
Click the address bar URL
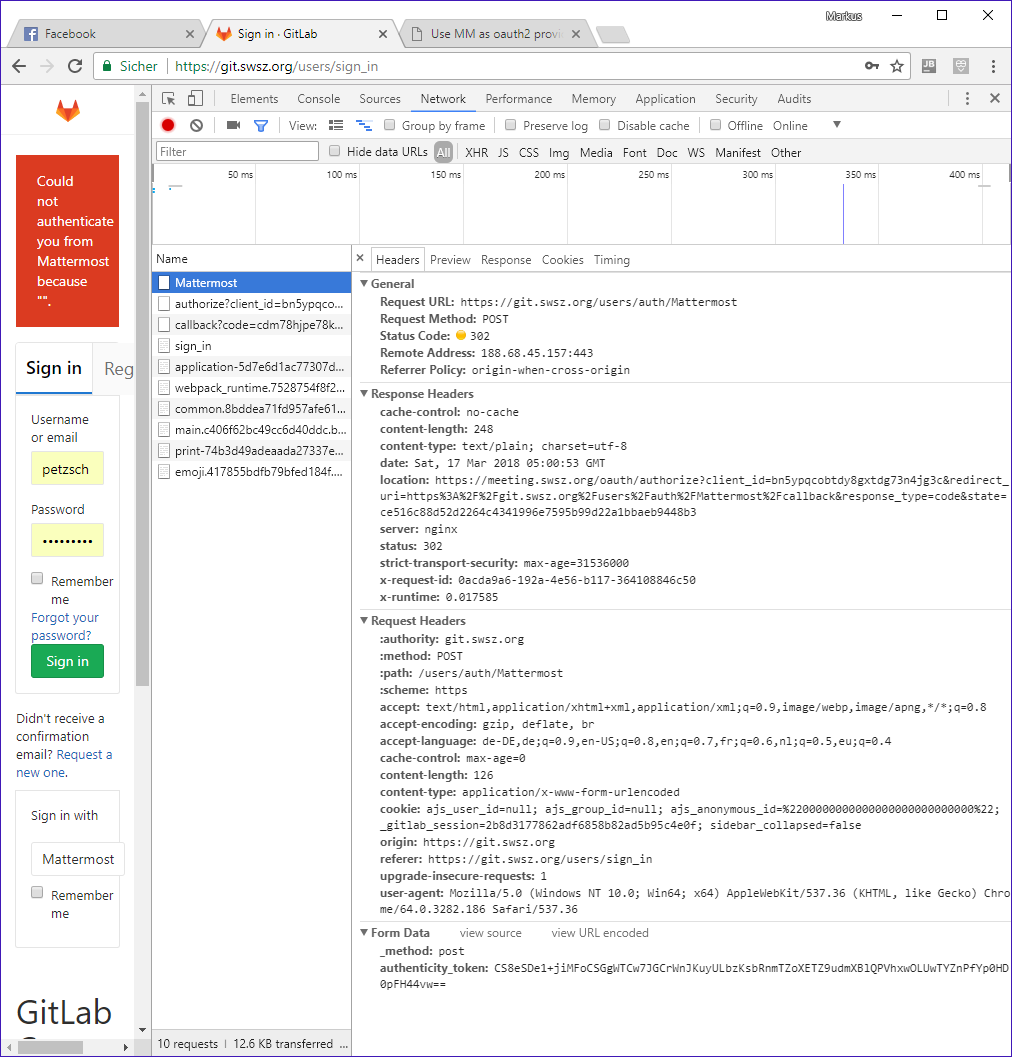[x=276, y=66]
